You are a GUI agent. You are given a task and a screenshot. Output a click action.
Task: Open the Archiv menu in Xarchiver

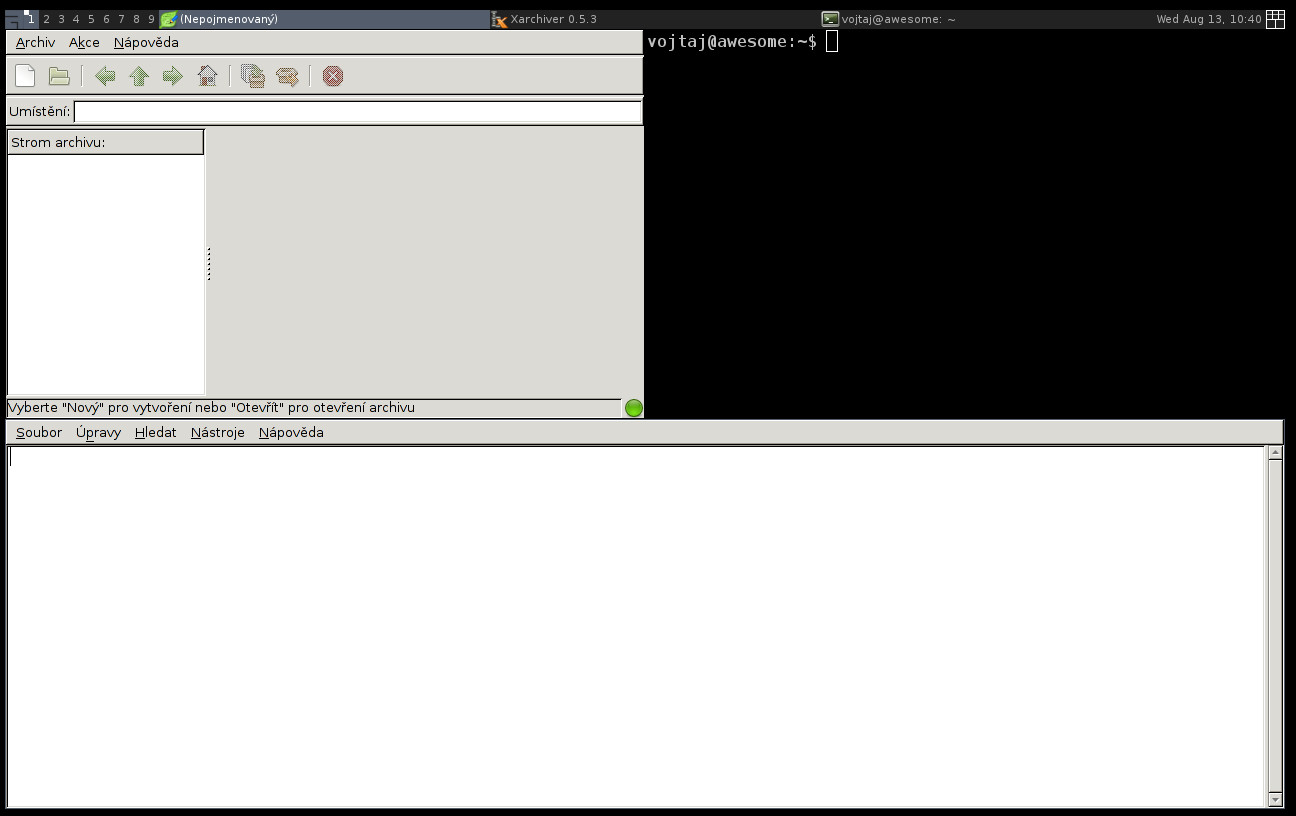click(x=35, y=43)
